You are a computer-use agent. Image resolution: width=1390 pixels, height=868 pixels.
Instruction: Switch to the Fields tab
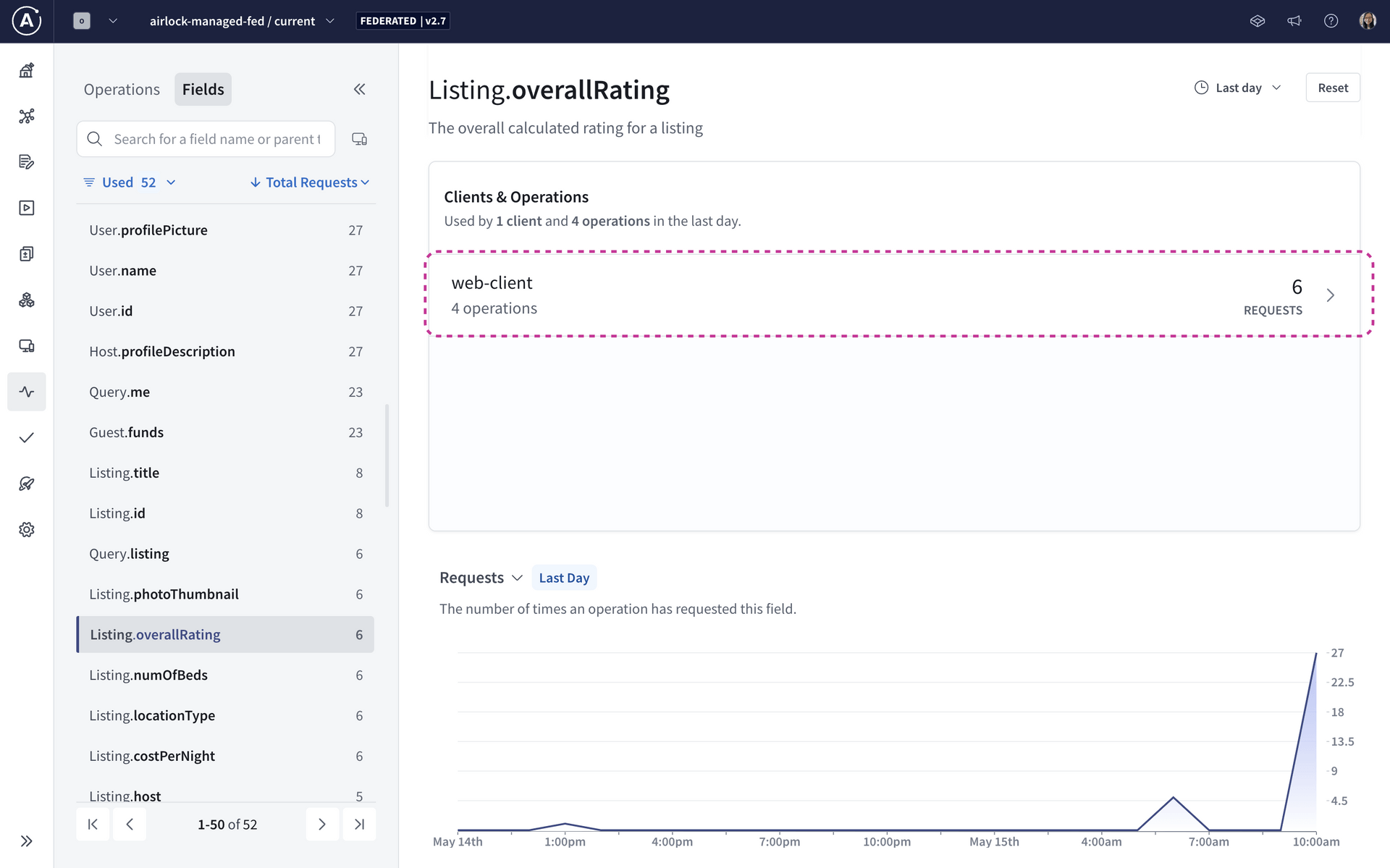pyautogui.click(x=203, y=89)
